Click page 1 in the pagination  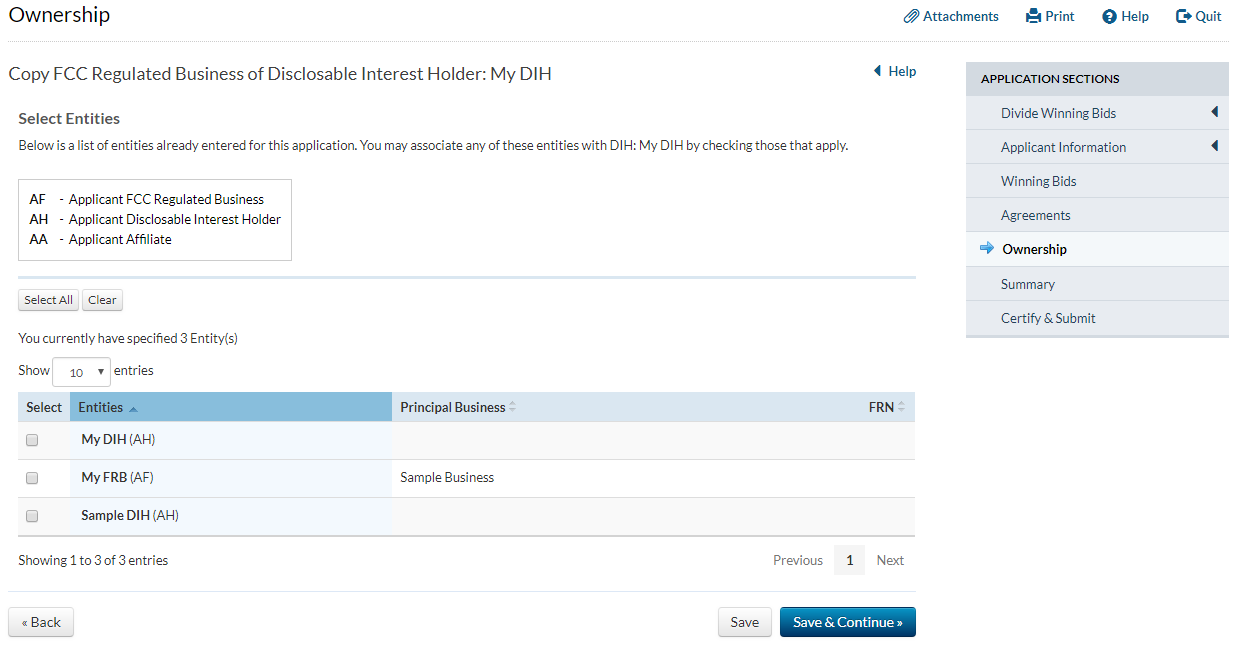[x=849, y=560]
